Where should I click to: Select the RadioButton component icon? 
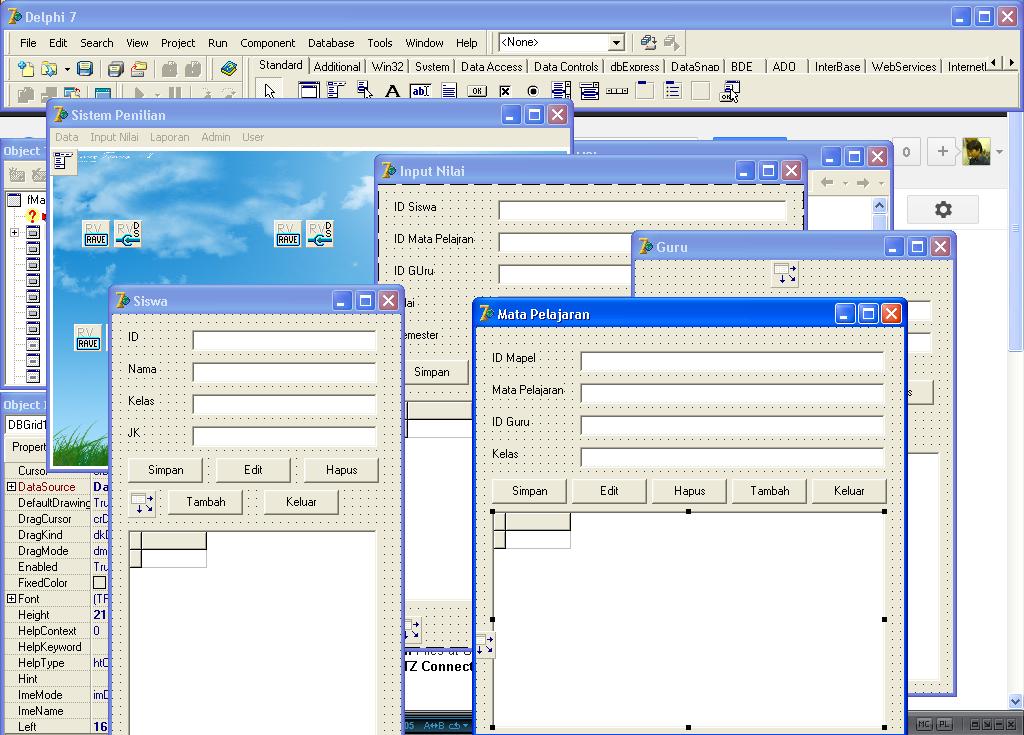click(x=533, y=90)
